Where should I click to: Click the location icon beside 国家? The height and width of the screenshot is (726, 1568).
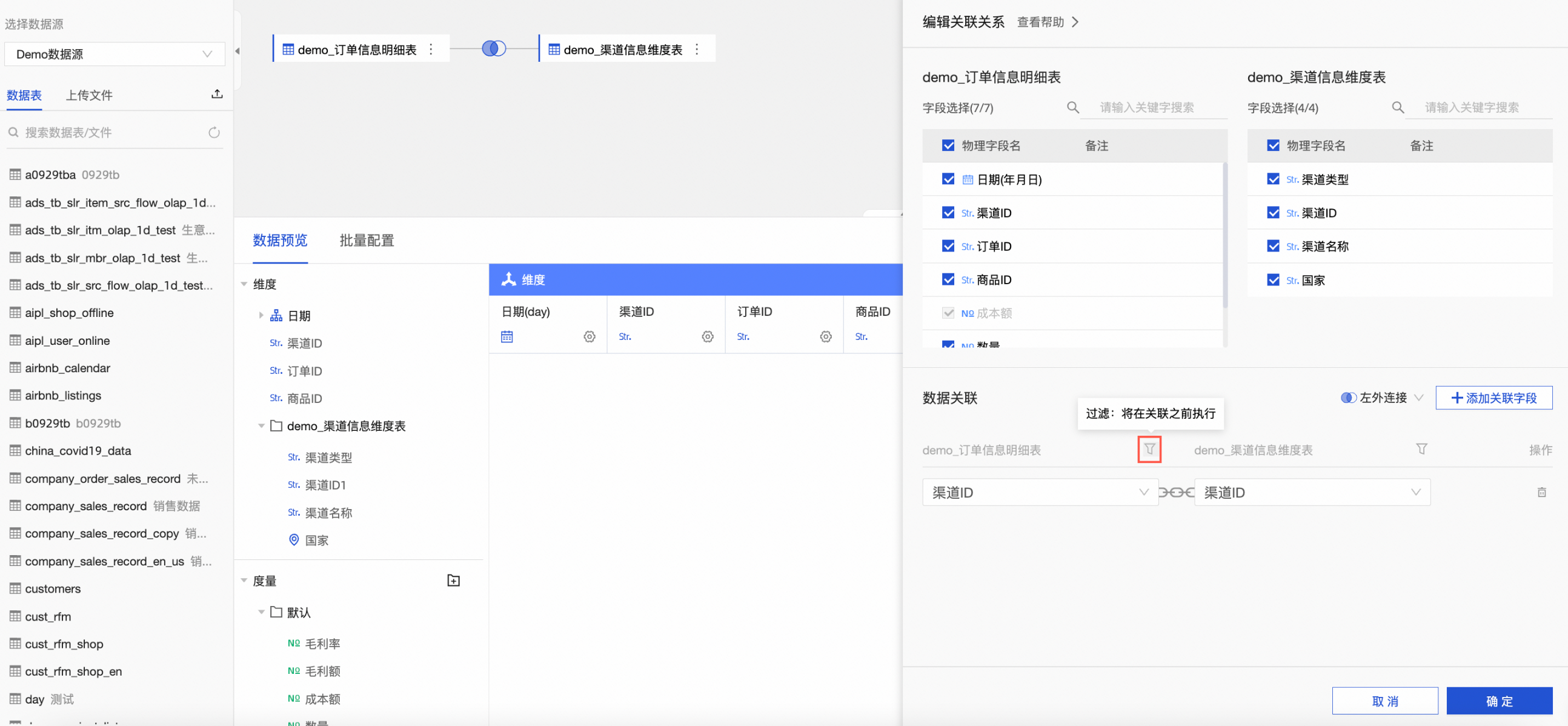click(x=294, y=539)
